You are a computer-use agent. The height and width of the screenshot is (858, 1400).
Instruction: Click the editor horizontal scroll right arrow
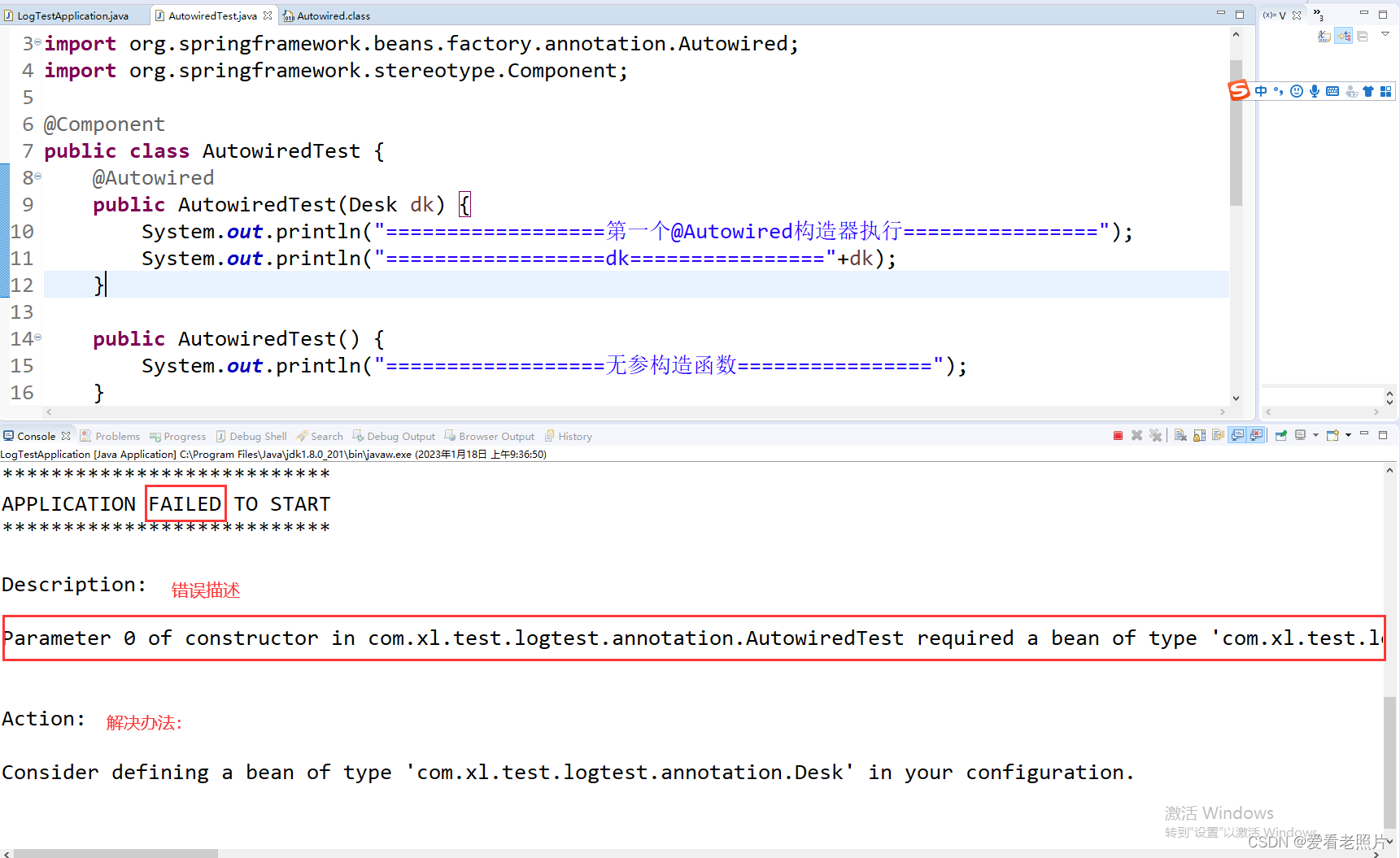[x=1222, y=412]
